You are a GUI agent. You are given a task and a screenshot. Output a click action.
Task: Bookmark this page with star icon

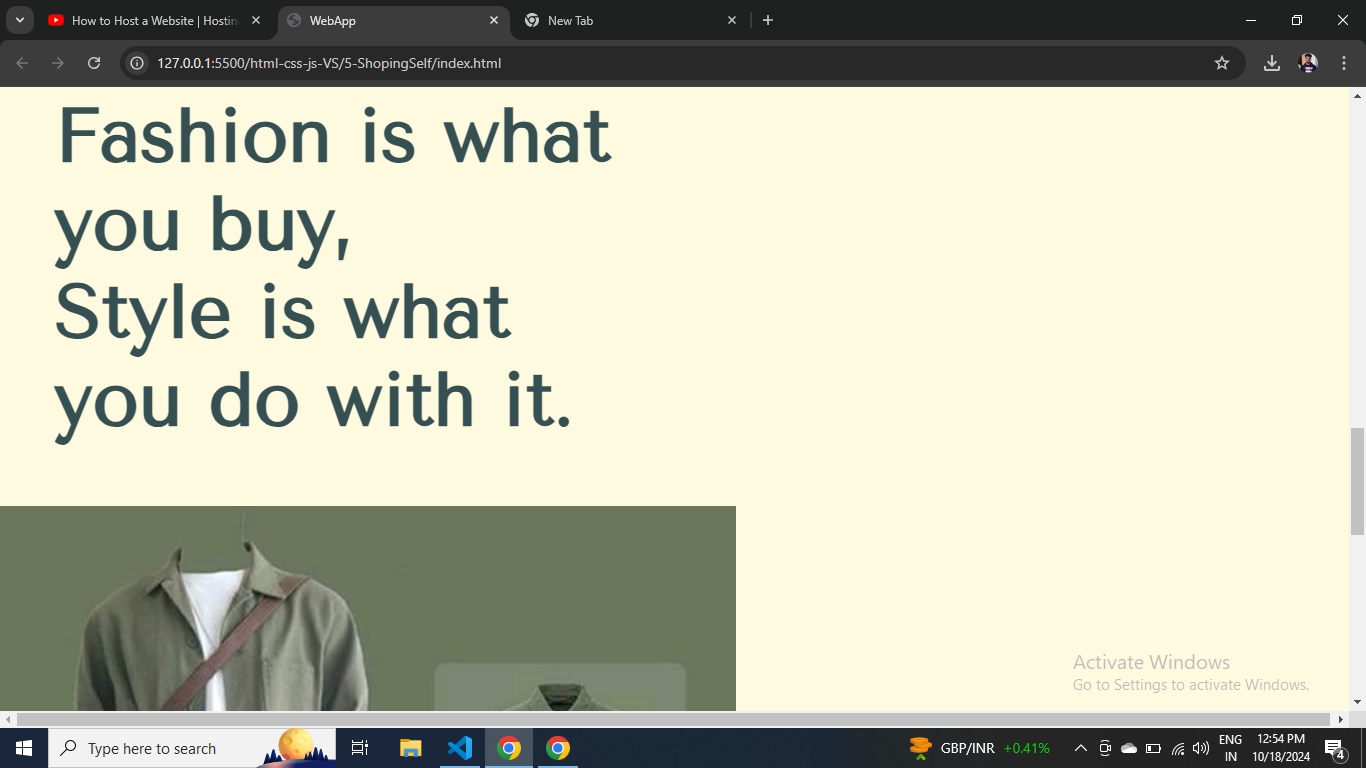[x=1222, y=63]
